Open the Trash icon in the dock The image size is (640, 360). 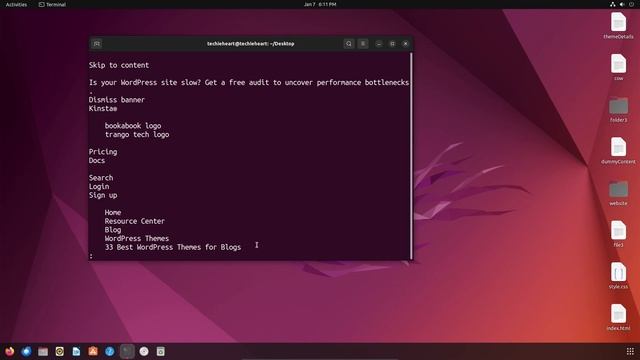pos(160,351)
